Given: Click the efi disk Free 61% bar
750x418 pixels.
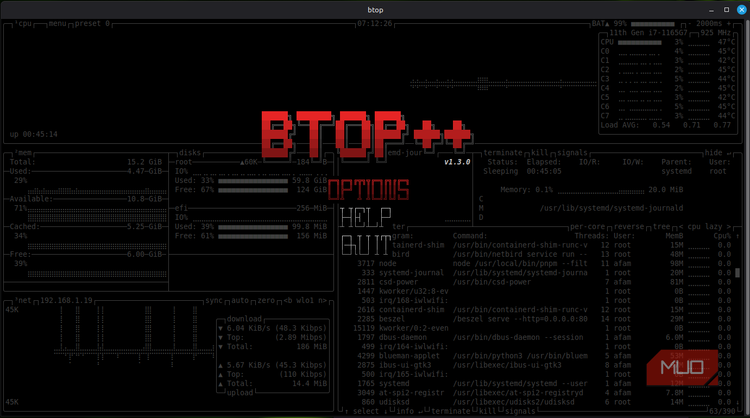Looking at the screenshot, I should [253, 236].
